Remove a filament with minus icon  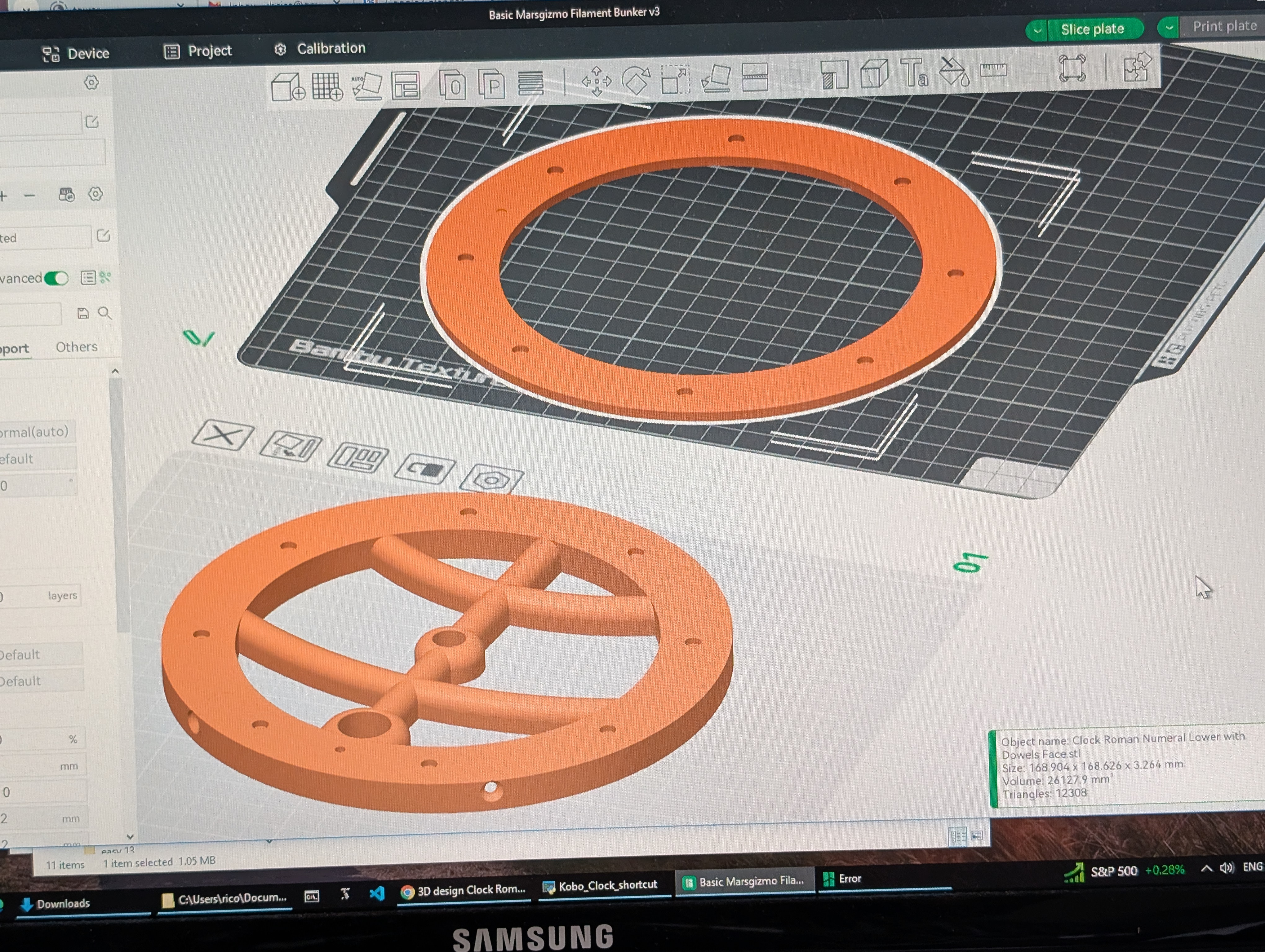pyautogui.click(x=30, y=196)
